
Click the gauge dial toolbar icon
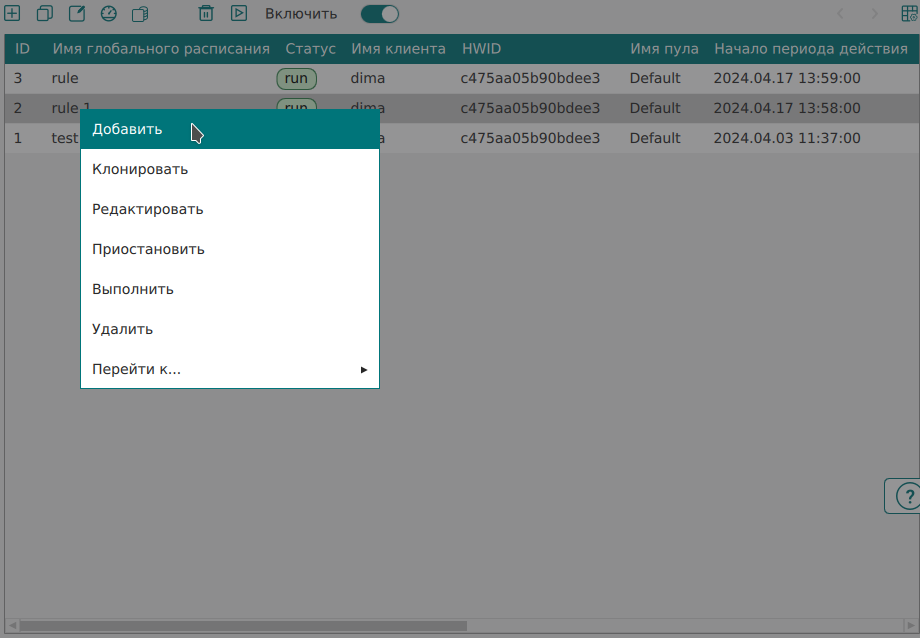(x=109, y=14)
